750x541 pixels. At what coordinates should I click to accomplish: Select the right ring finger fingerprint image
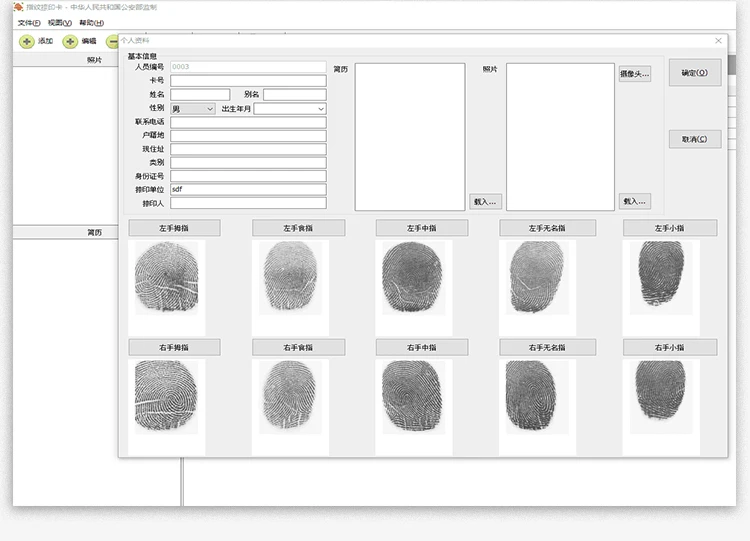click(537, 397)
